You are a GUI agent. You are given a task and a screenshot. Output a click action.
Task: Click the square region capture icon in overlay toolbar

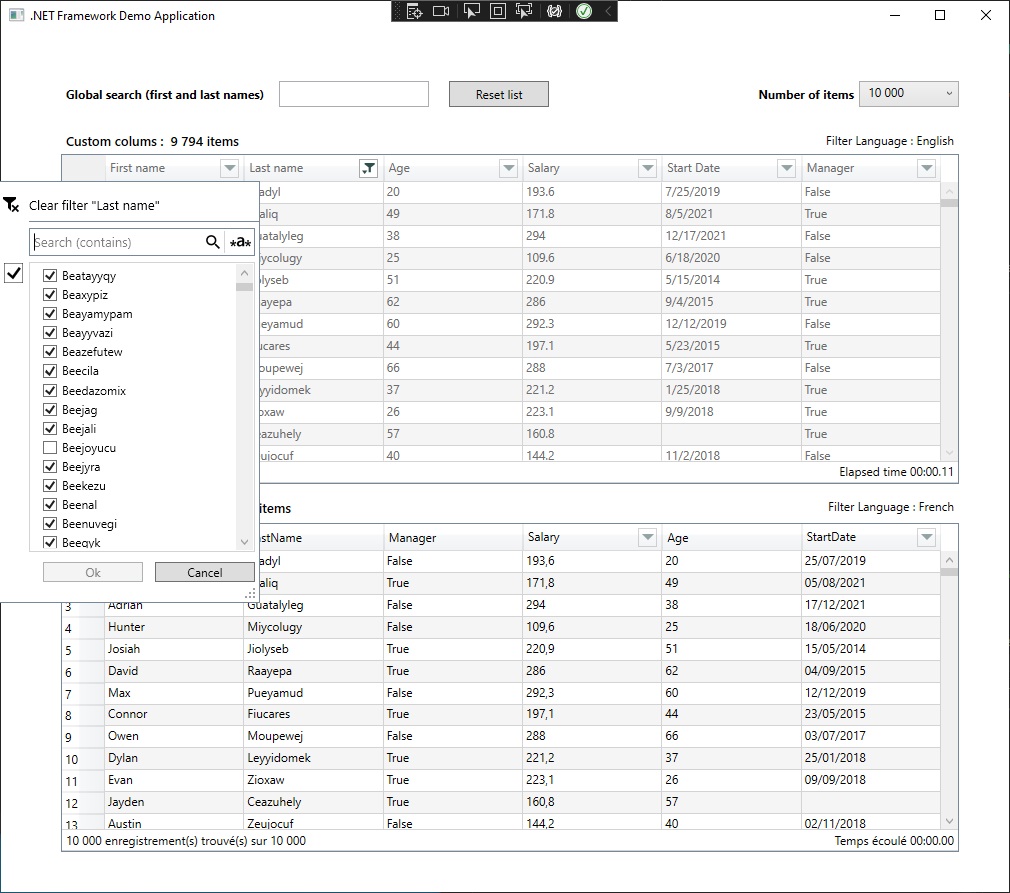pyautogui.click(x=497, y=11)
